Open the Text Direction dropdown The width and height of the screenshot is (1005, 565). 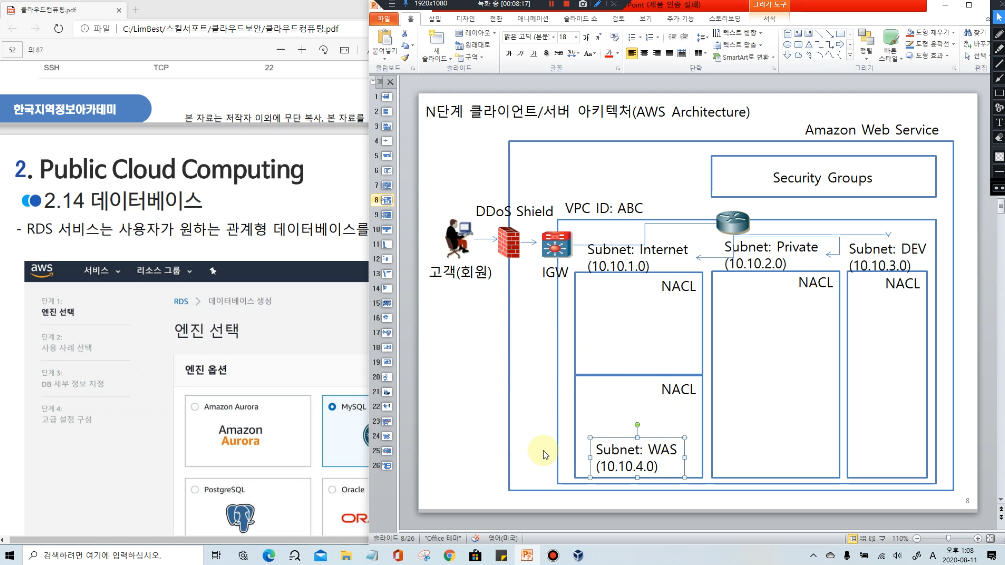click(x=738, y=33)
